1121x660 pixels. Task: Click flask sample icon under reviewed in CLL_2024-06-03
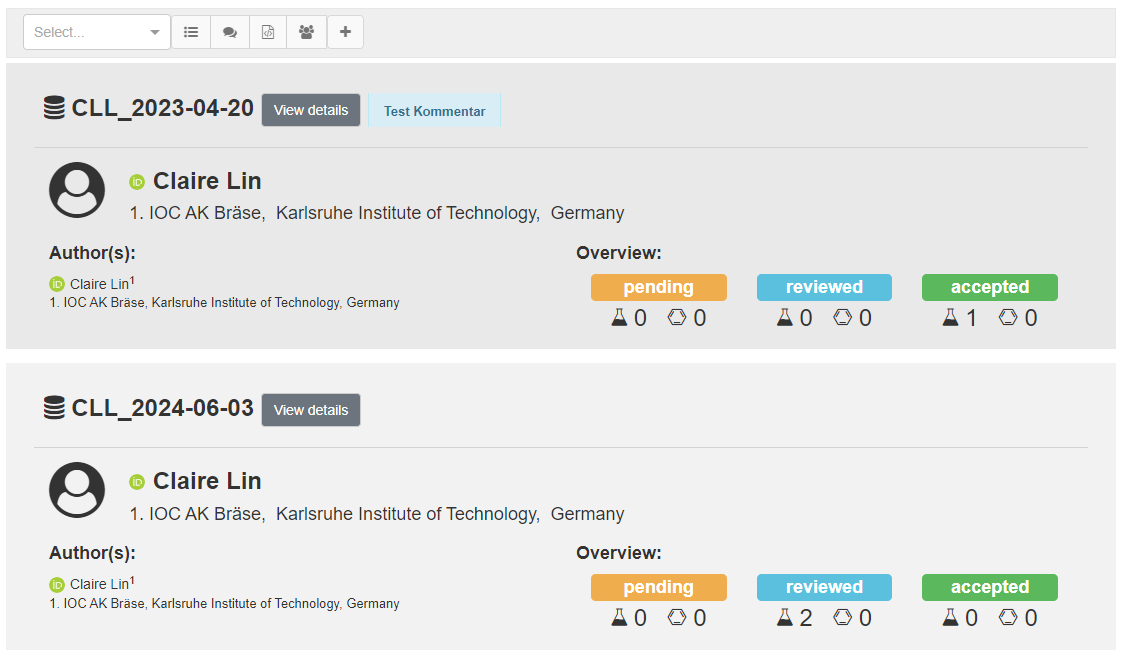tap(785, 618)
